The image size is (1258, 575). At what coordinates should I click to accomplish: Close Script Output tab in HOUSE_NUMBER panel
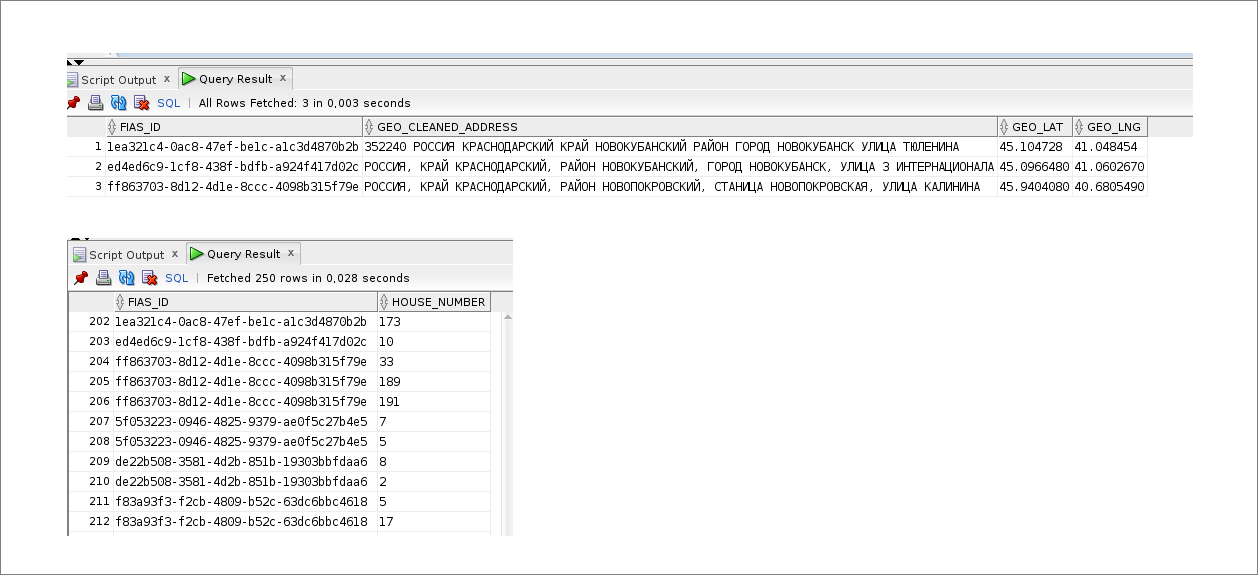point(175,254)
